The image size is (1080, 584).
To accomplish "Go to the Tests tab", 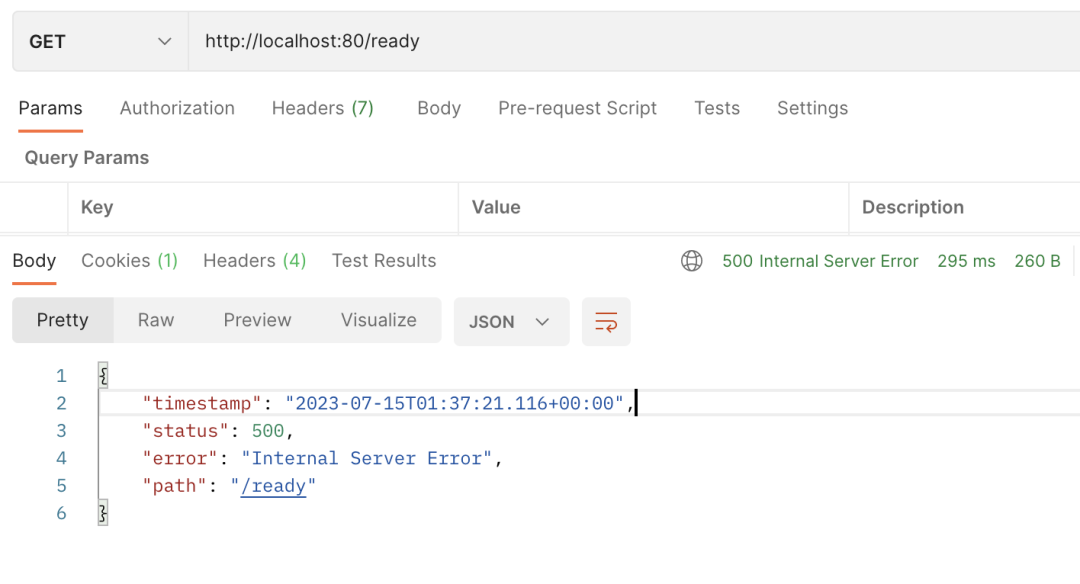I will tap(716, 108).
